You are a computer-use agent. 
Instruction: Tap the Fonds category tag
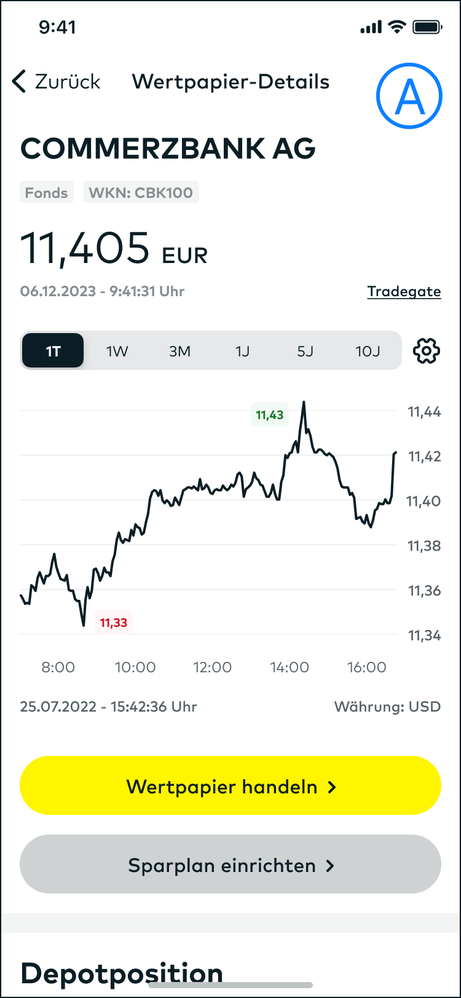(47, 192)
